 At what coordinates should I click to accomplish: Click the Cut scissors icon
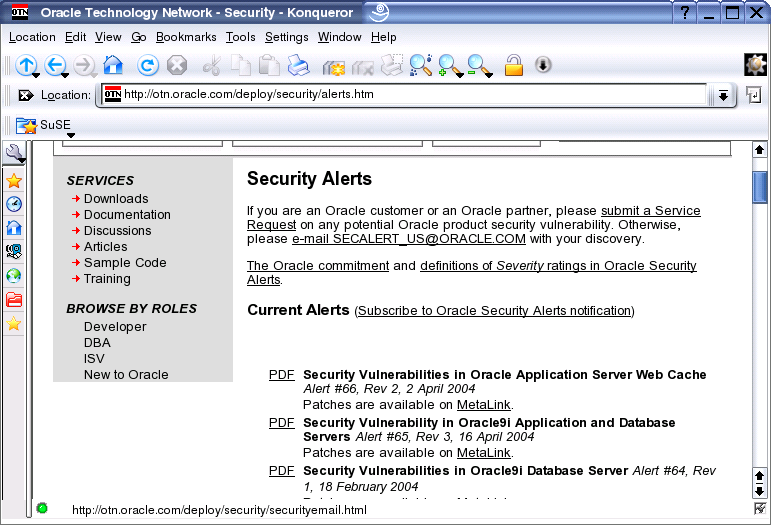pyautogui.click(x=212, y=65)
